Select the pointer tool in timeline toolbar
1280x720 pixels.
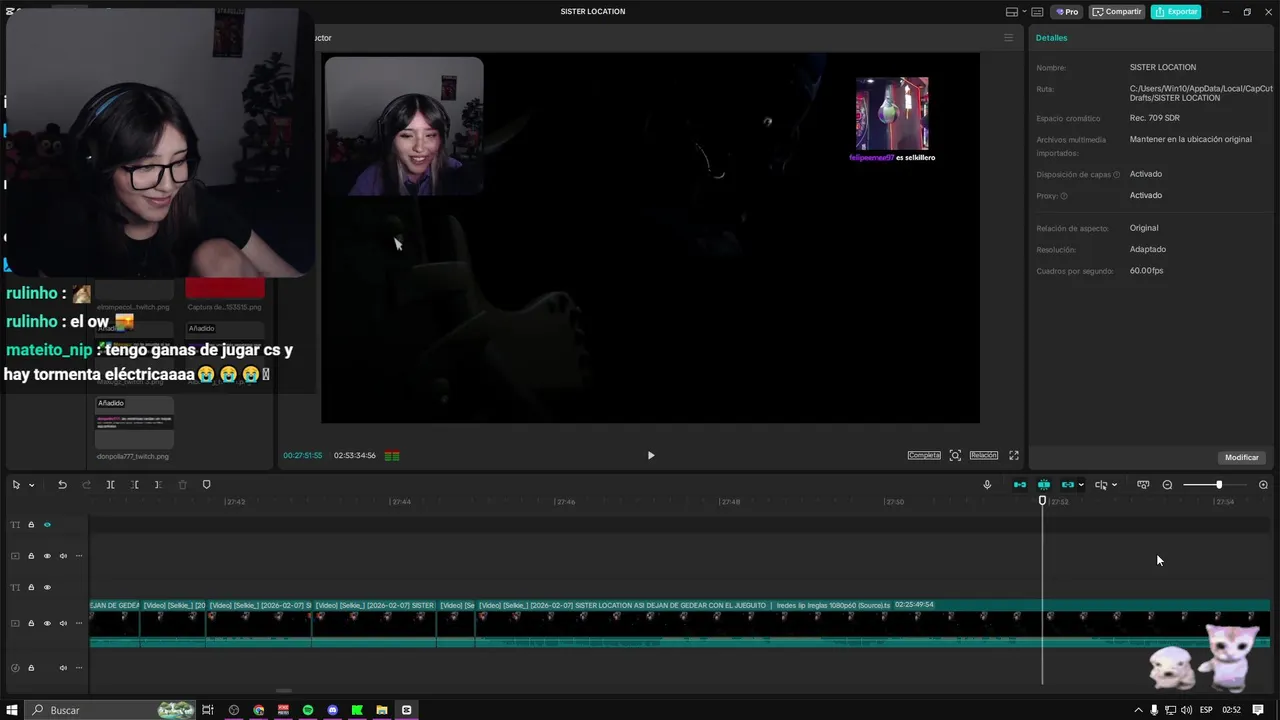16,485
